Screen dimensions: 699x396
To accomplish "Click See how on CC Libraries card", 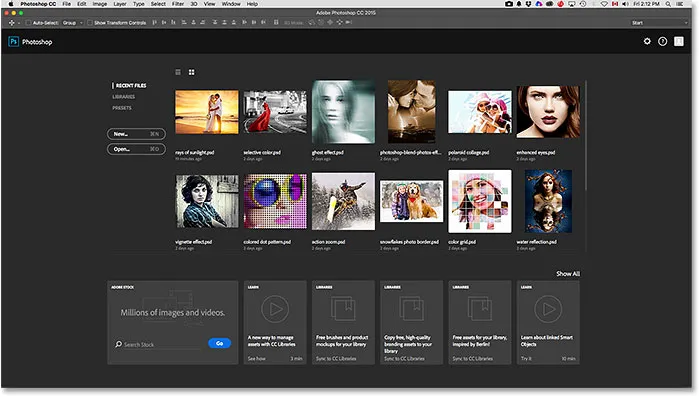I will tap(257, 359).
